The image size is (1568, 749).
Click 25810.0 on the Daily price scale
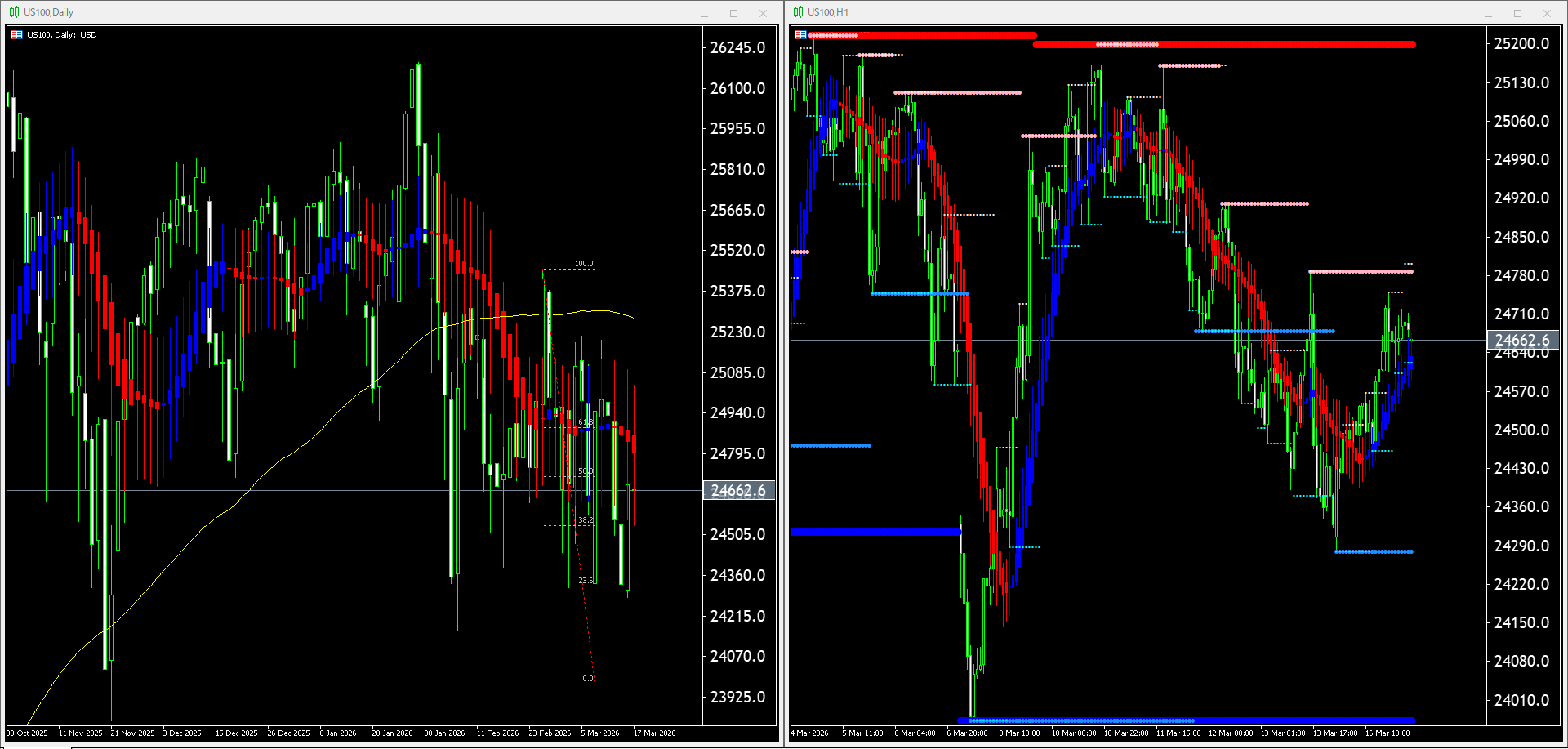[x=737, y=169]
